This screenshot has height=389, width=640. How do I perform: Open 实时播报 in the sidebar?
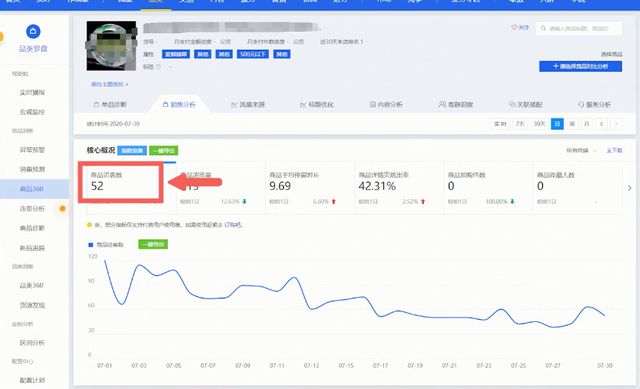coord(32,93)
